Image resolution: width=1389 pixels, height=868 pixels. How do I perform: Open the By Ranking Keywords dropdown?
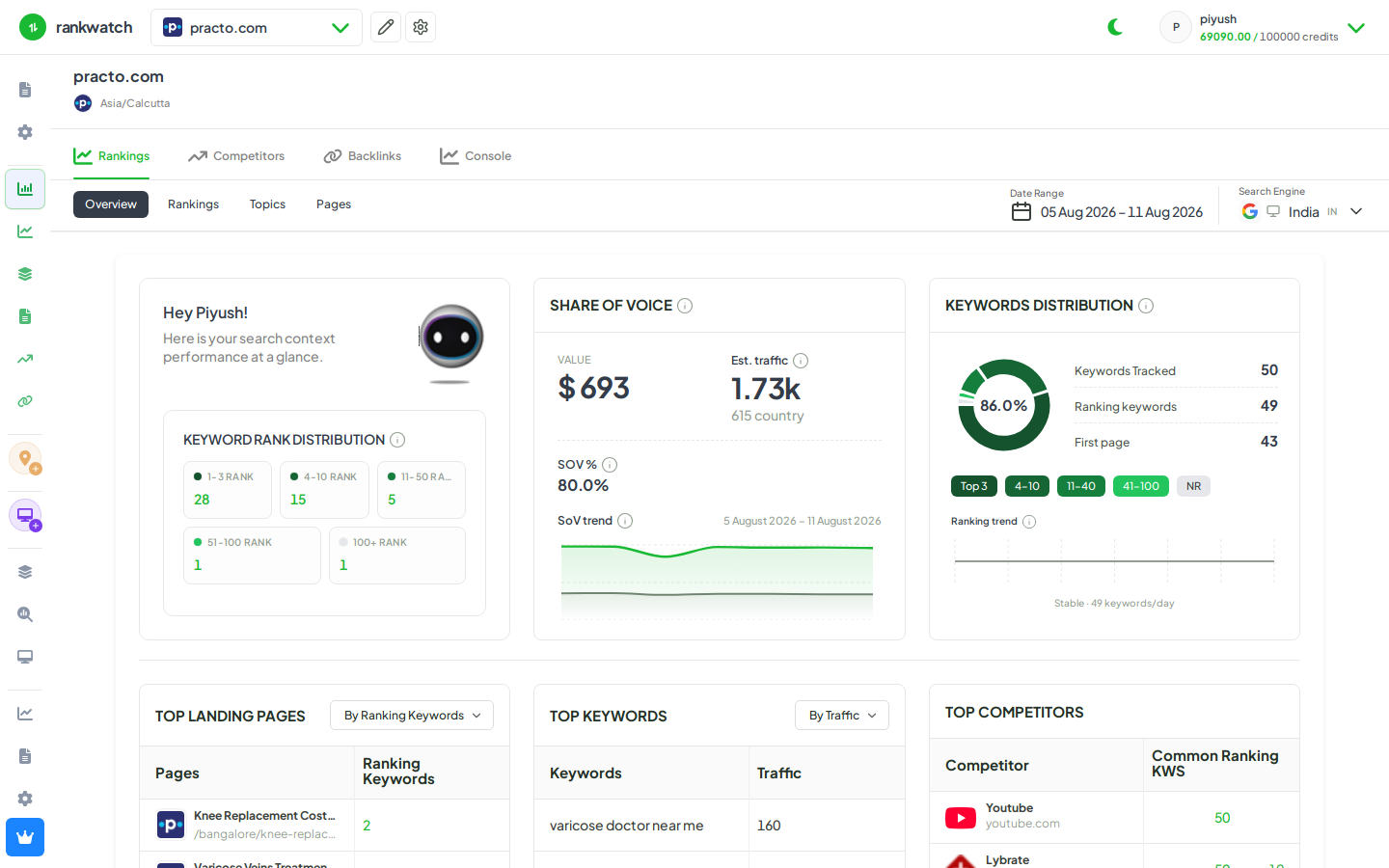click(412, 716)
